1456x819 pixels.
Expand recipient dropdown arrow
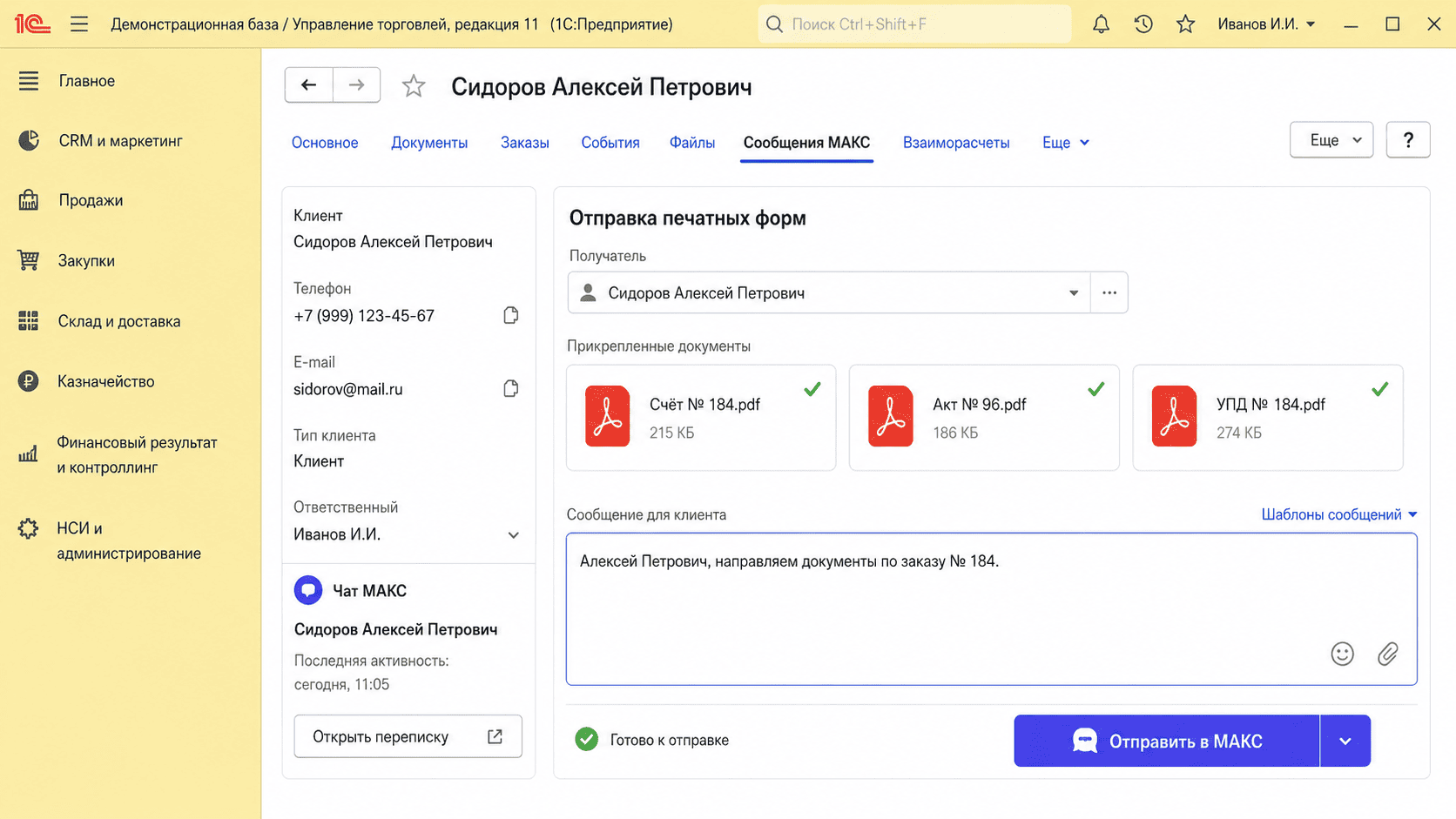pyautogui.click(x=1074, y=293)
